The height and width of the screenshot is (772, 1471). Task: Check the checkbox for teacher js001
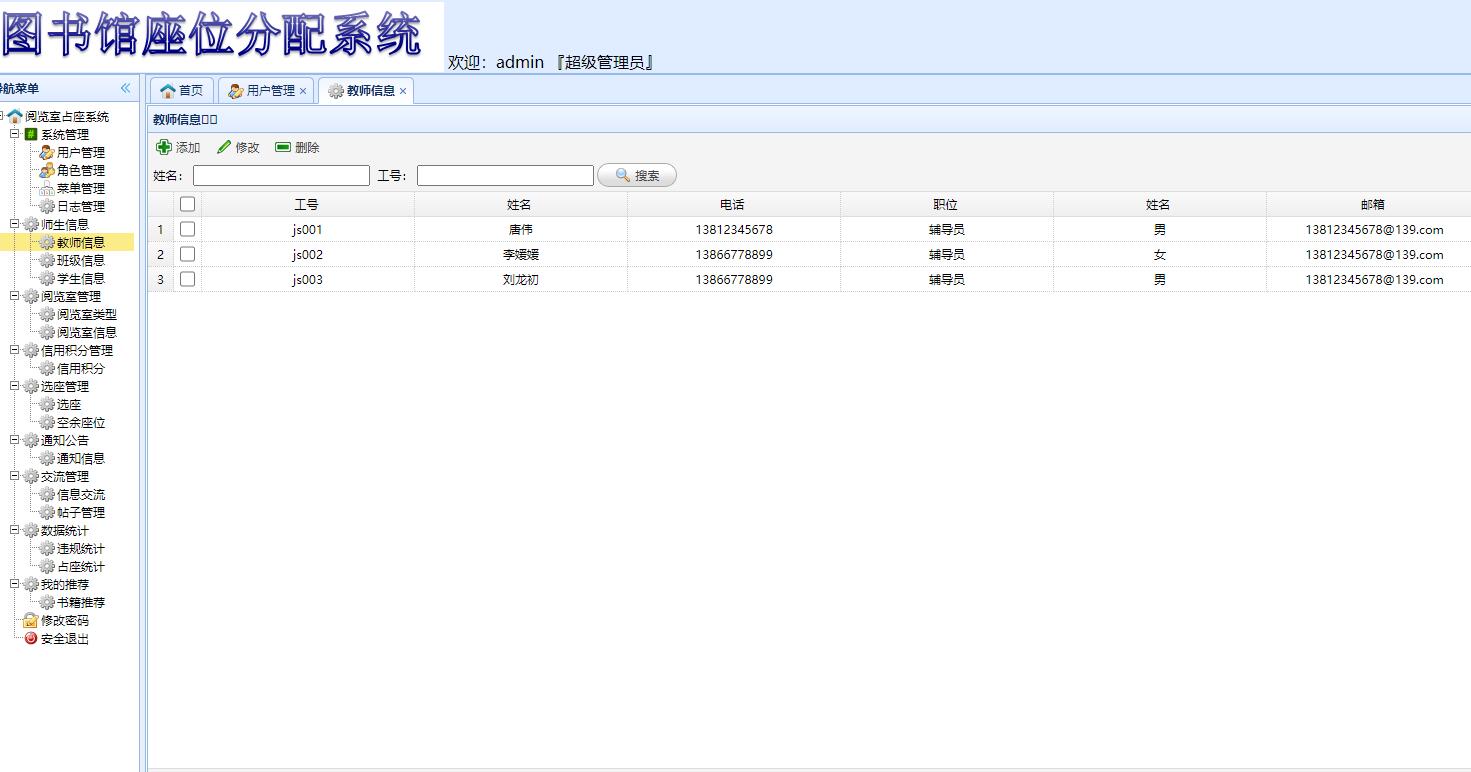click(187, 229)
